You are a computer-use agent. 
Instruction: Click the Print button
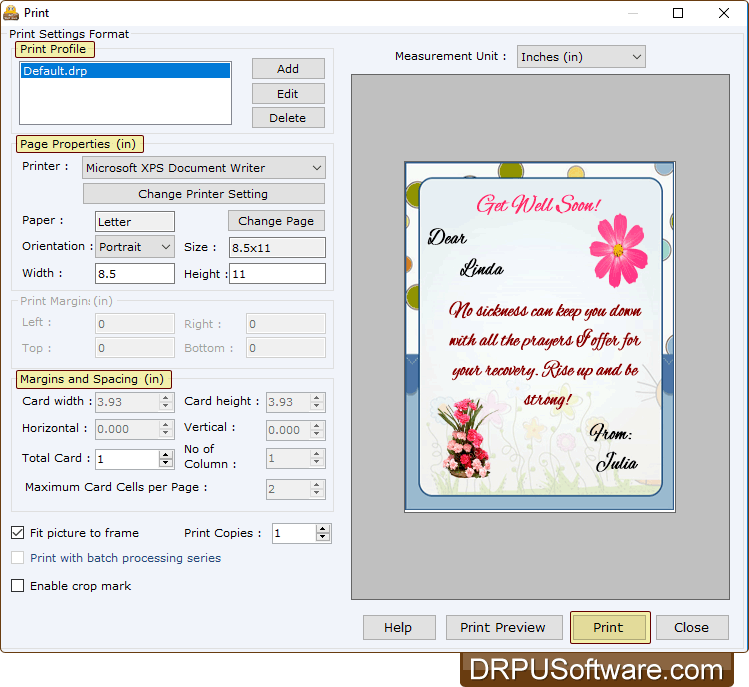click(608, 628)
